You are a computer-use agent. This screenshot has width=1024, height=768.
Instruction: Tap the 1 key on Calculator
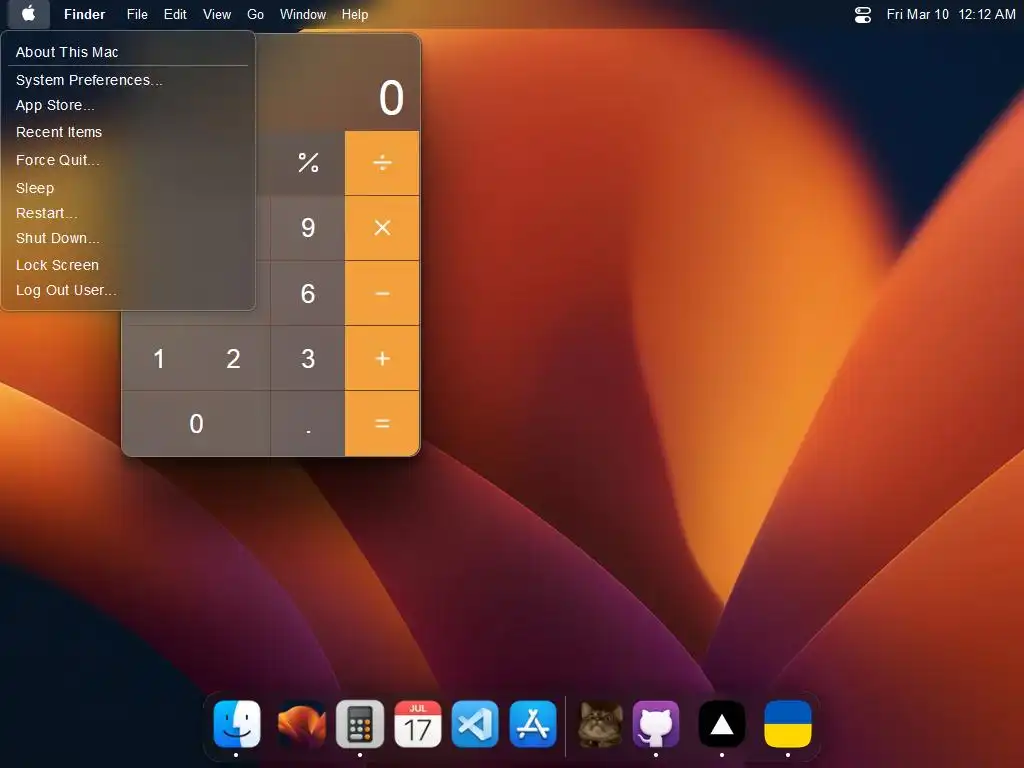coord(159,359)
